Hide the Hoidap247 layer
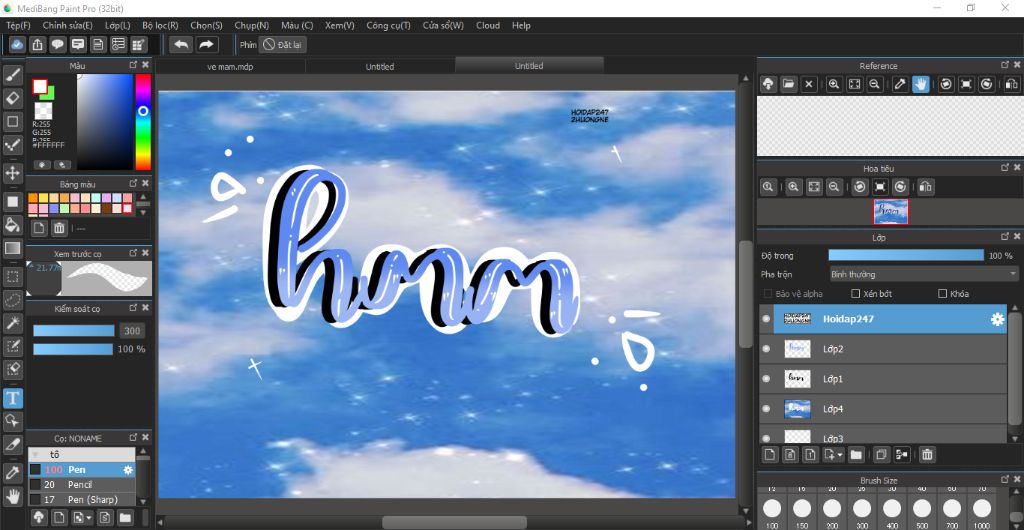The image size is (1024, 530). pyautogui.click(x=766, y=319)
